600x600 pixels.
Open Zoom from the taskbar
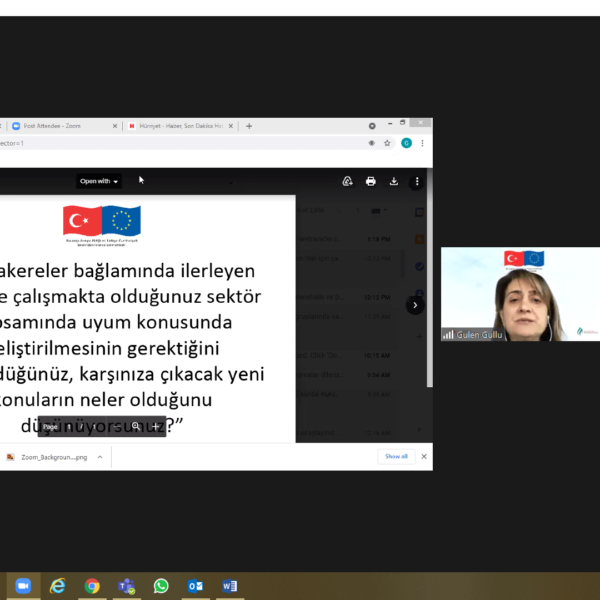tap(23, 586)
